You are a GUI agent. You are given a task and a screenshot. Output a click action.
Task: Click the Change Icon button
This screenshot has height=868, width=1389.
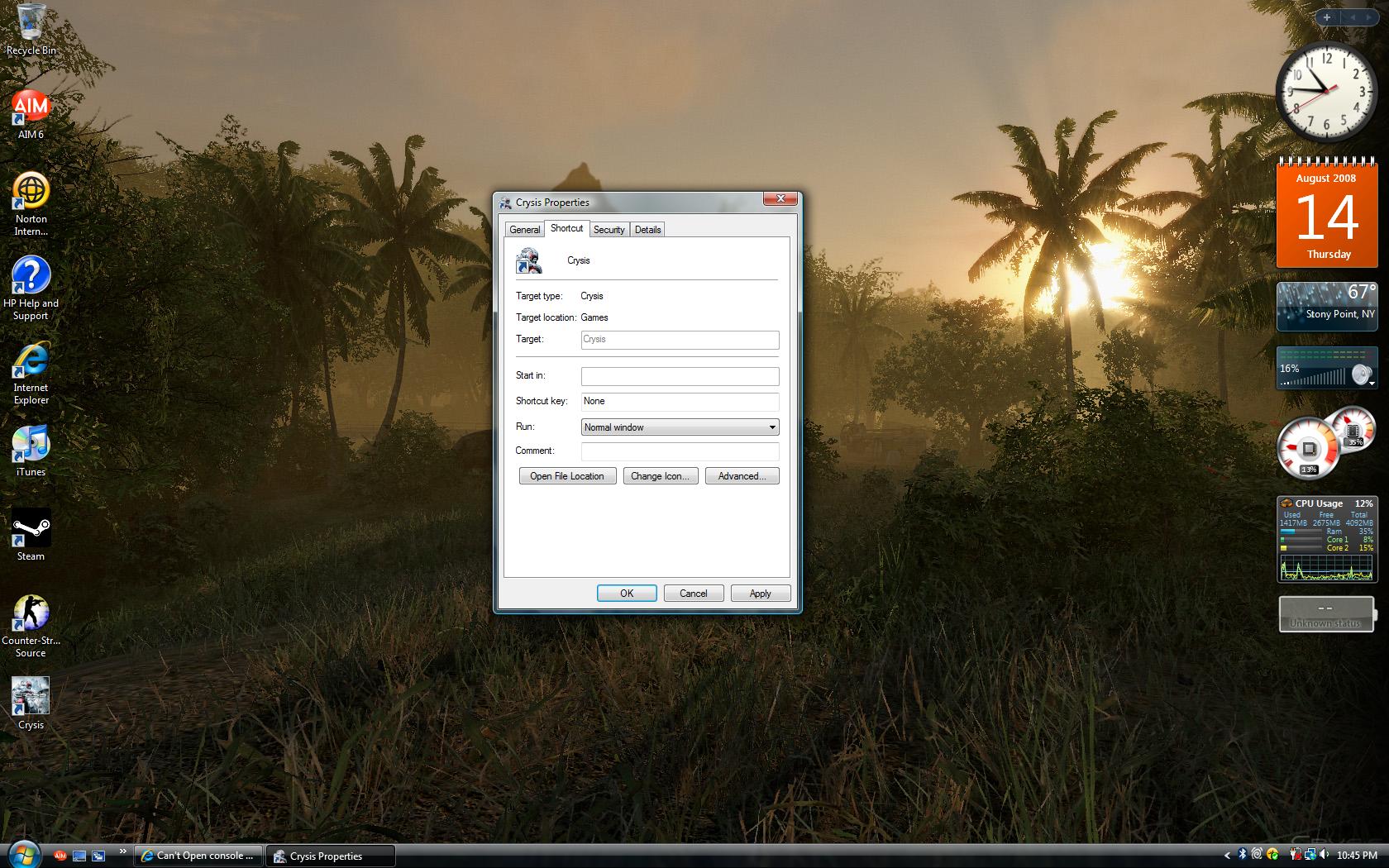click(x=660, y=476)
